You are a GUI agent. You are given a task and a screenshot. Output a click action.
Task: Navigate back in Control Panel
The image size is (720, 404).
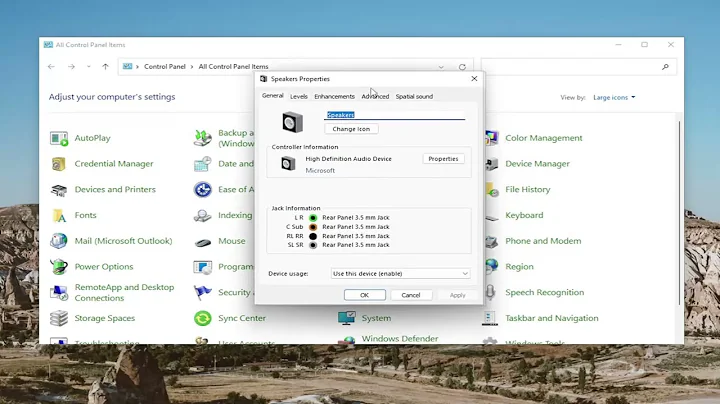[51, 67]
